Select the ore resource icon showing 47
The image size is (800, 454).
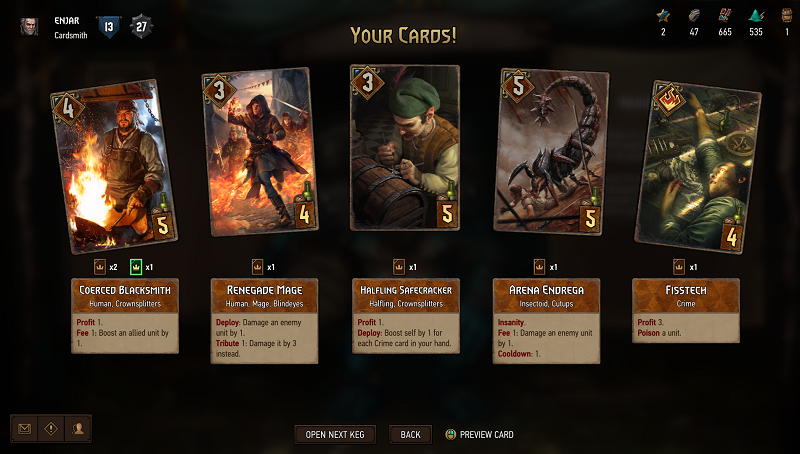click(694, 16)
